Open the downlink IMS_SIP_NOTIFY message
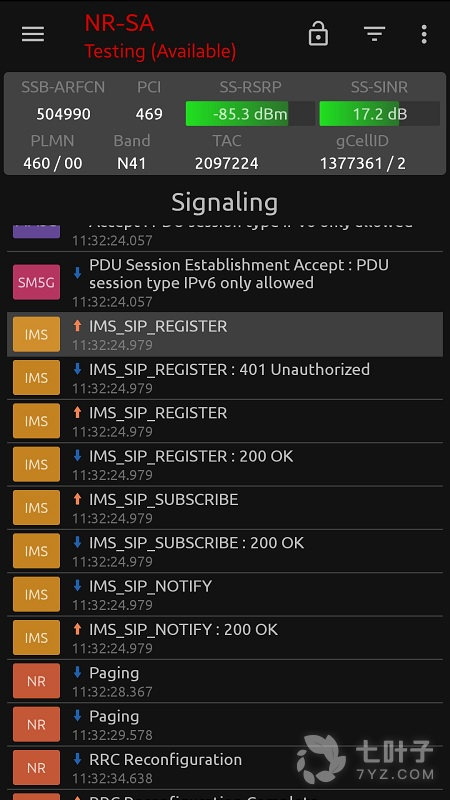This screenshot has width=450, height=800. pyautogui.click(x=225, y=594)
